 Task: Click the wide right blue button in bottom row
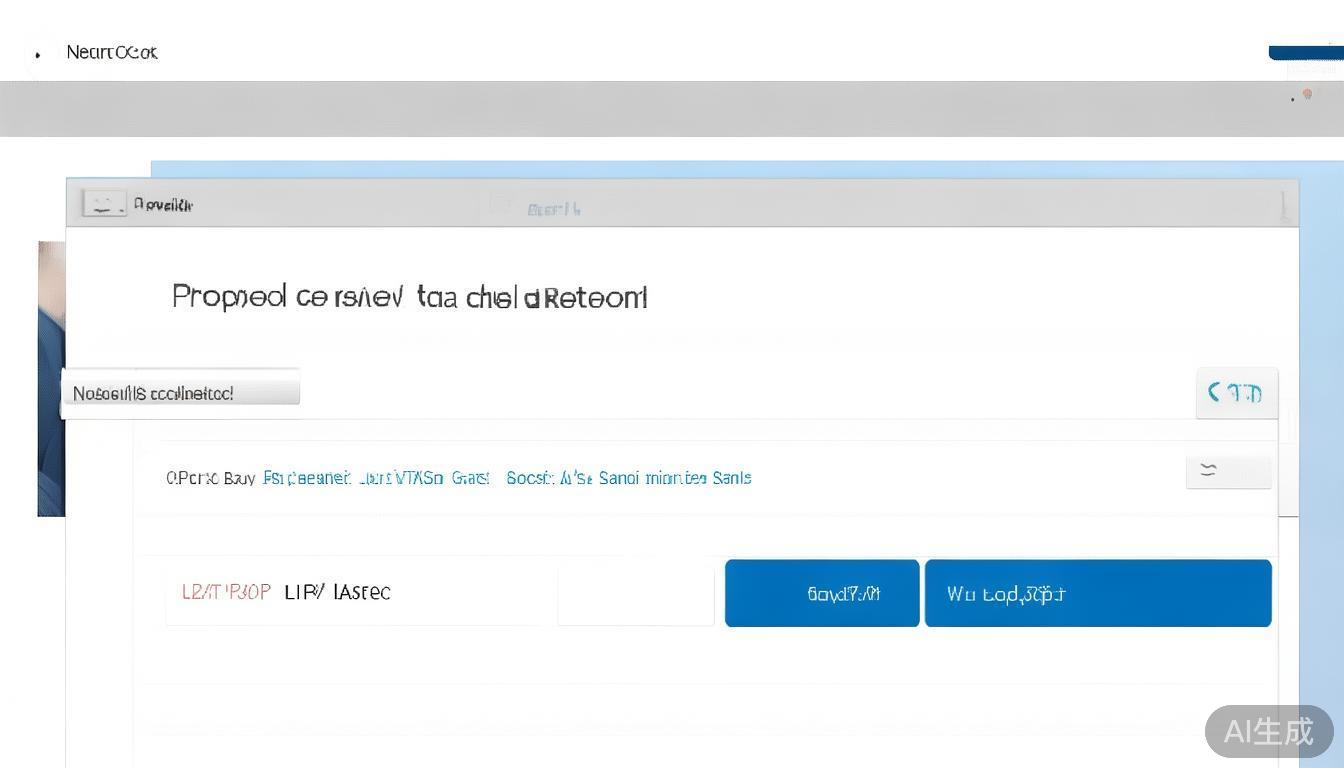[1097, 593]
